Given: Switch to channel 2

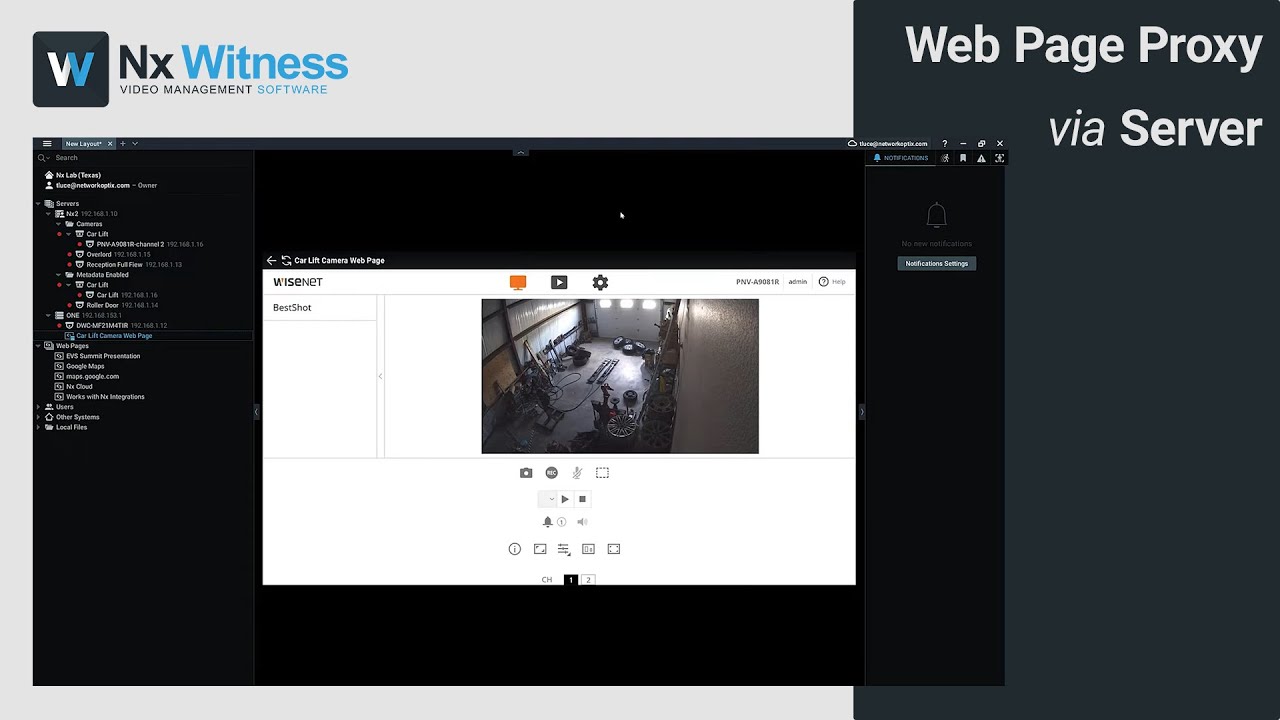Looking at the screenshot, I should [x=588, y=580].
